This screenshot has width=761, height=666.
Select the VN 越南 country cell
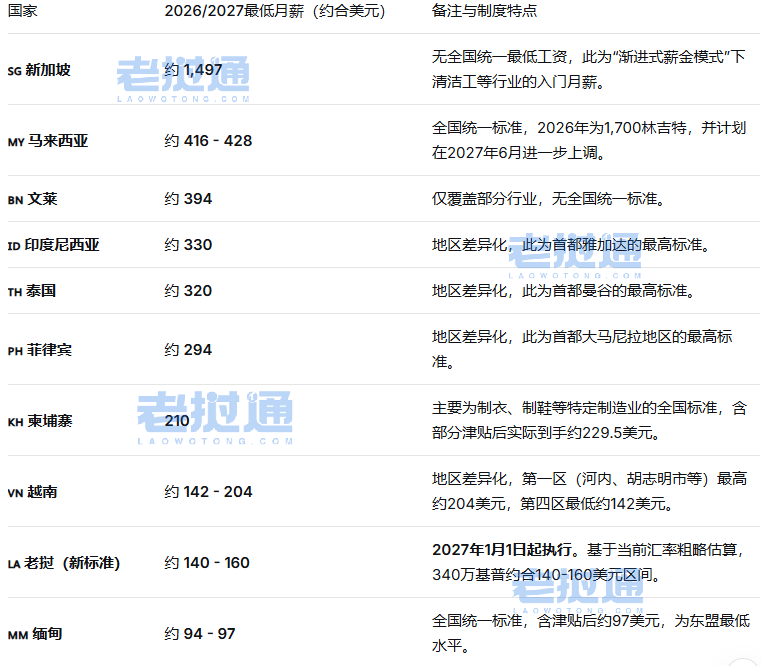[x=33, y=492]
